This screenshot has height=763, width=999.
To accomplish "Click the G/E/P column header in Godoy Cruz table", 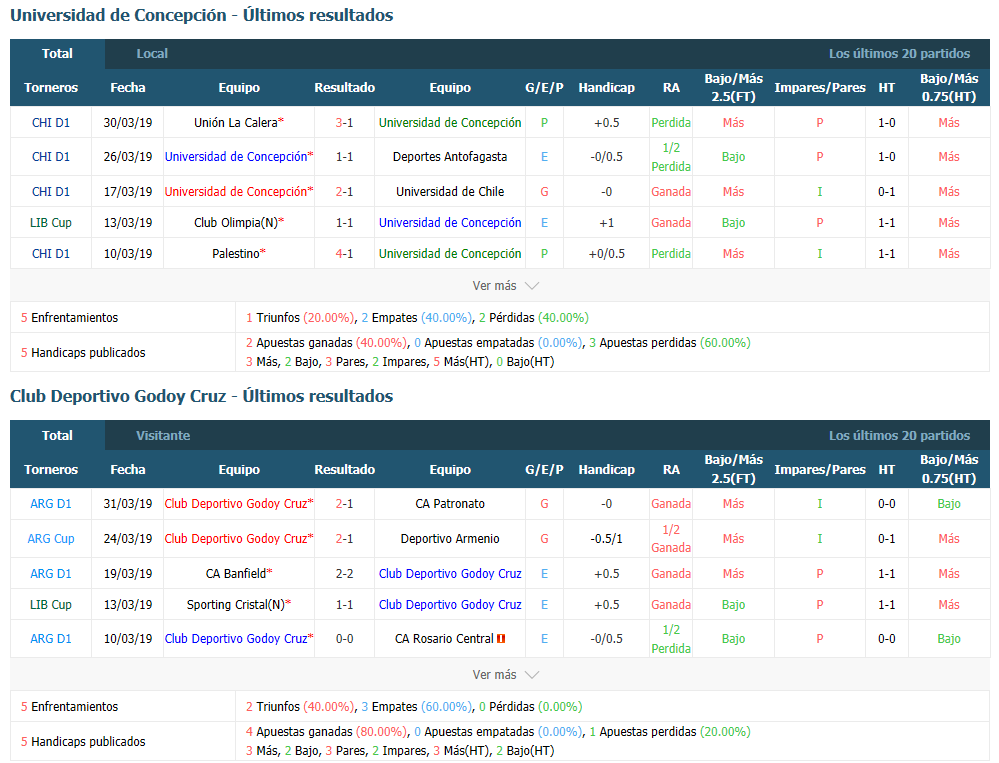I will point(544,469).
